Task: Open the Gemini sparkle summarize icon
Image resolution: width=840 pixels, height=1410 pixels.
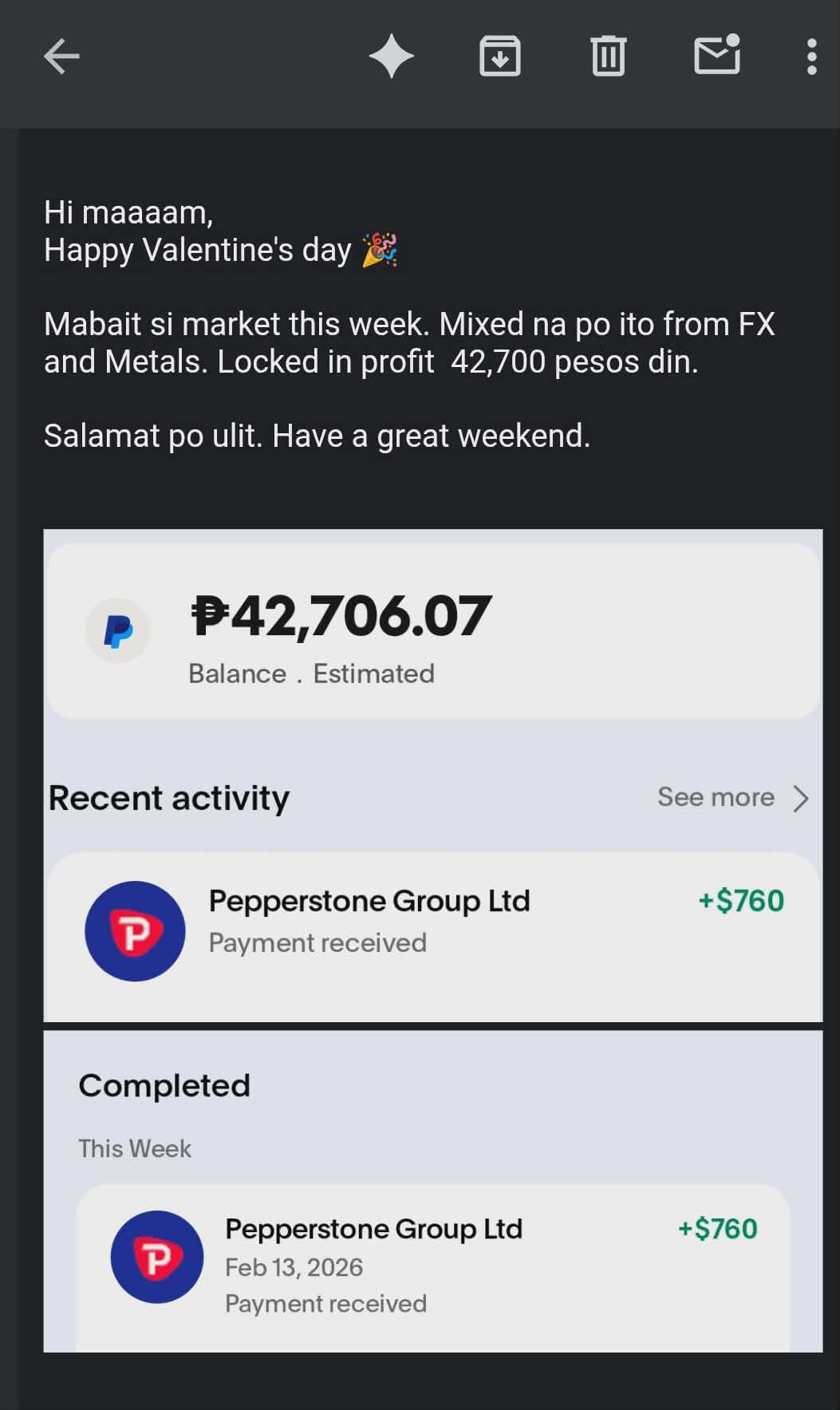Action: pos(391,57)
